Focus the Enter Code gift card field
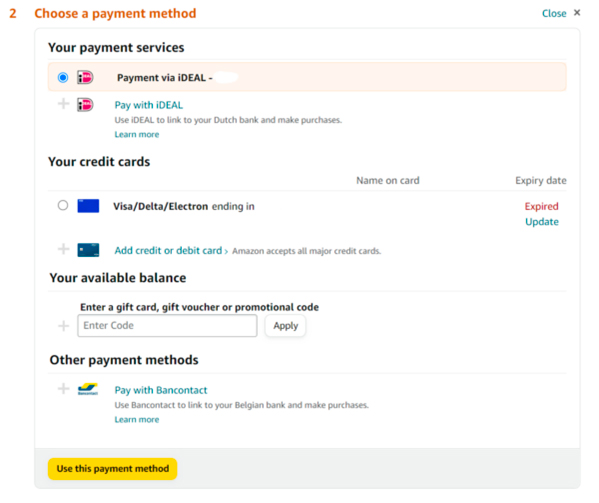599x503 pixels. [167, 326]
